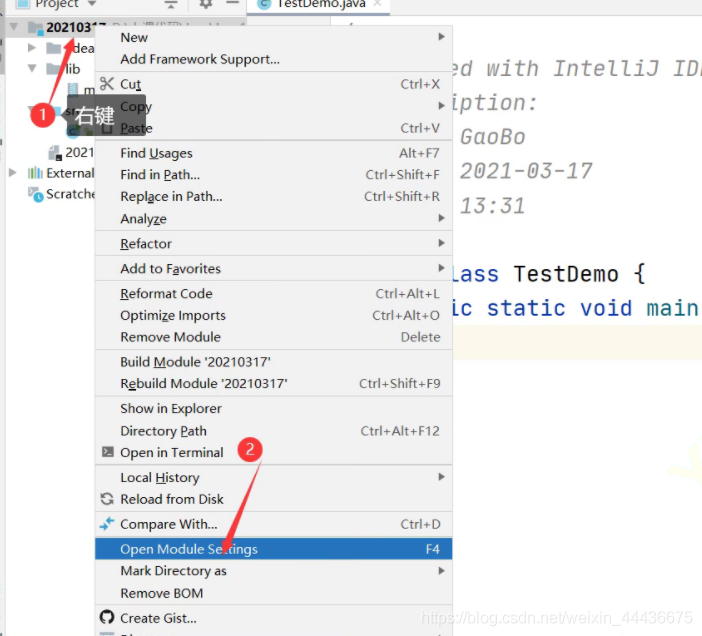Select the lib folder in project tree
702x636 pixels.
(x=73, y=68)
